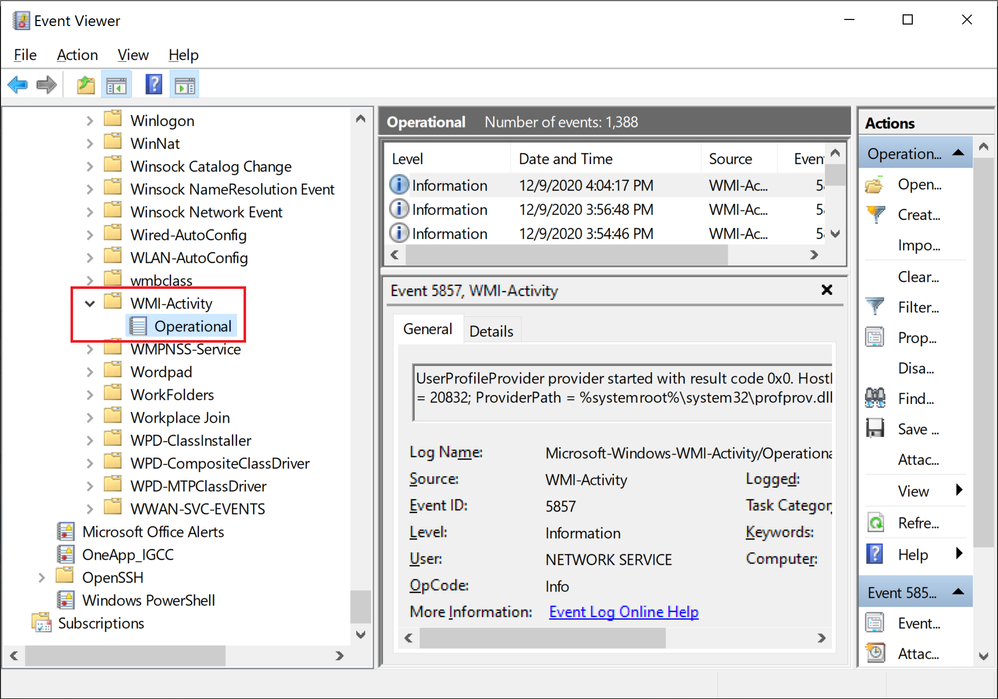The height and width of the screenshot is (699, 998).
Task: Click the UserProfileProvider event description text box
Action: [x=622, y=392]
